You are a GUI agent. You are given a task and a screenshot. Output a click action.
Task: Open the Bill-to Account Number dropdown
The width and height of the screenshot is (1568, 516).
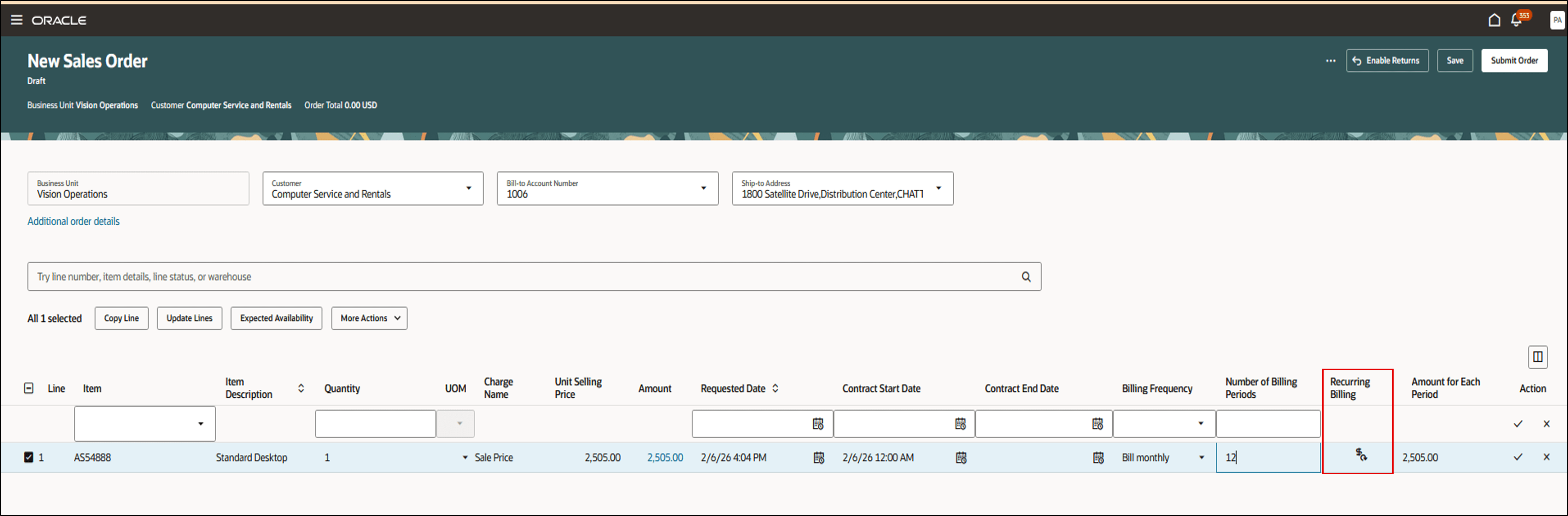tap(703, 188)
